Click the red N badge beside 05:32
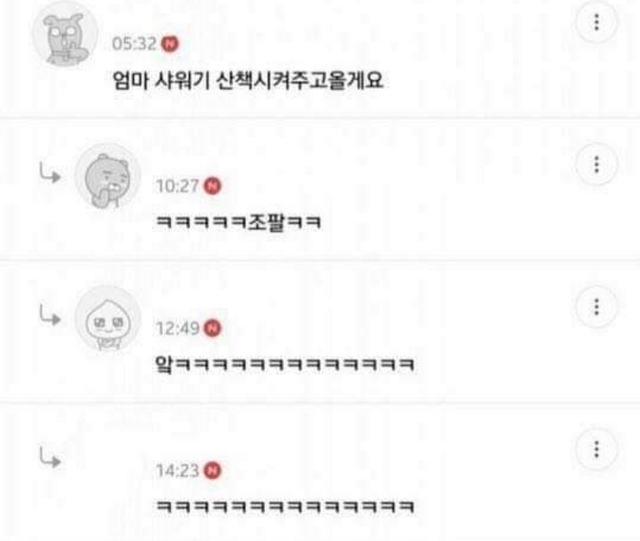 click(170, 44)
